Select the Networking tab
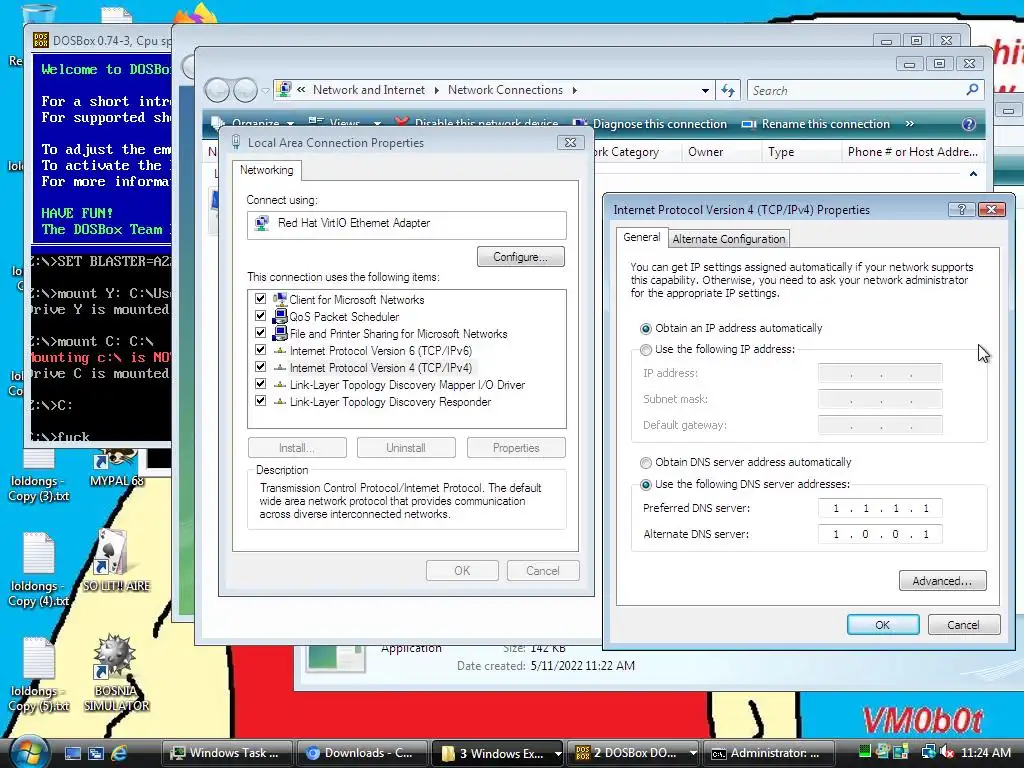Screen dimensions: 1024x768 pyautogui.click(x=266, y=170)
